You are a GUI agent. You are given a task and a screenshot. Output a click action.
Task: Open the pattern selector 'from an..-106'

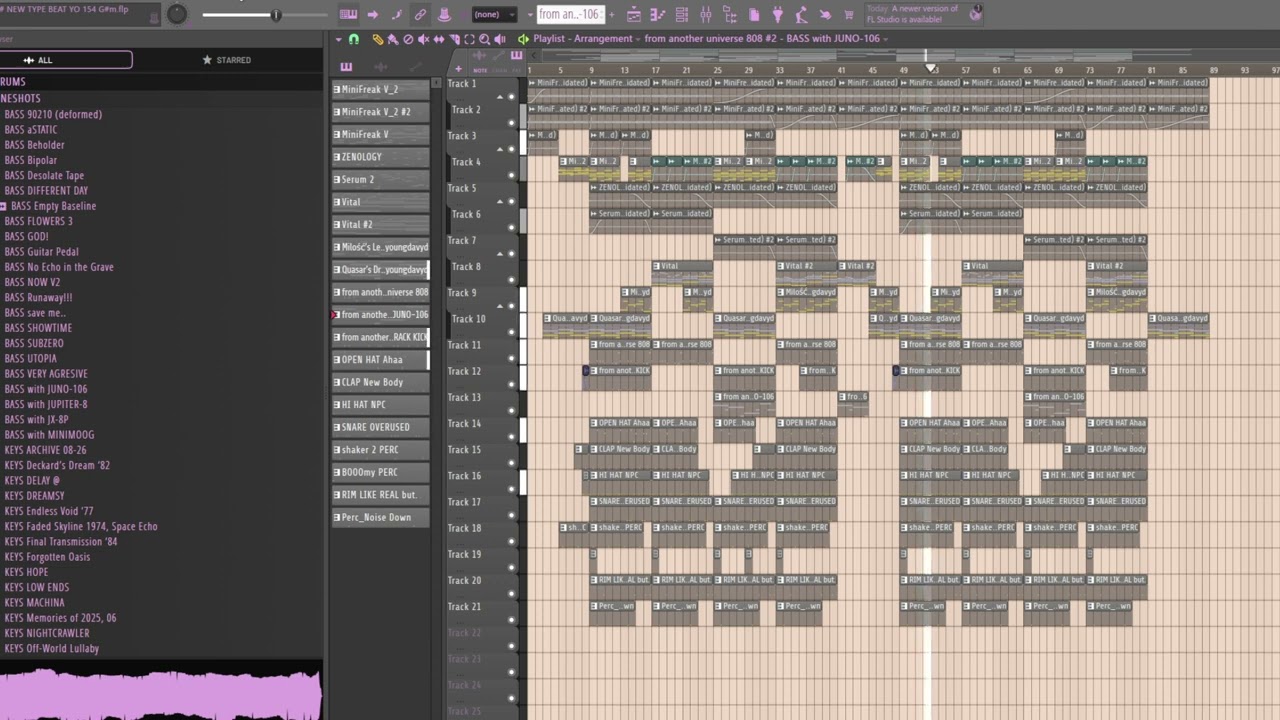pos(570,14)
